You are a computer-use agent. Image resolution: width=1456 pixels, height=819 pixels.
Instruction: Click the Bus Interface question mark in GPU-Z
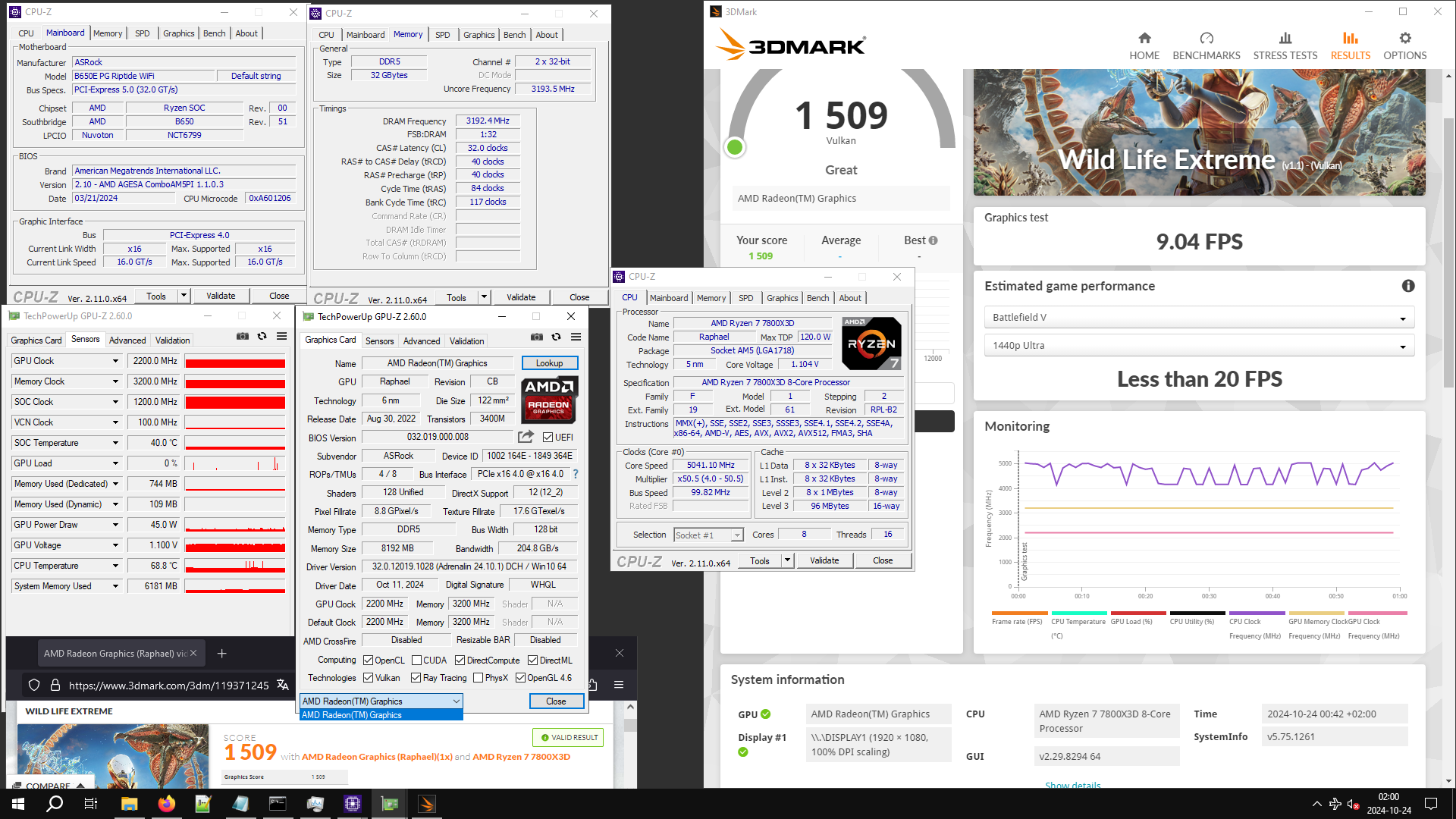tap(576, 474)
